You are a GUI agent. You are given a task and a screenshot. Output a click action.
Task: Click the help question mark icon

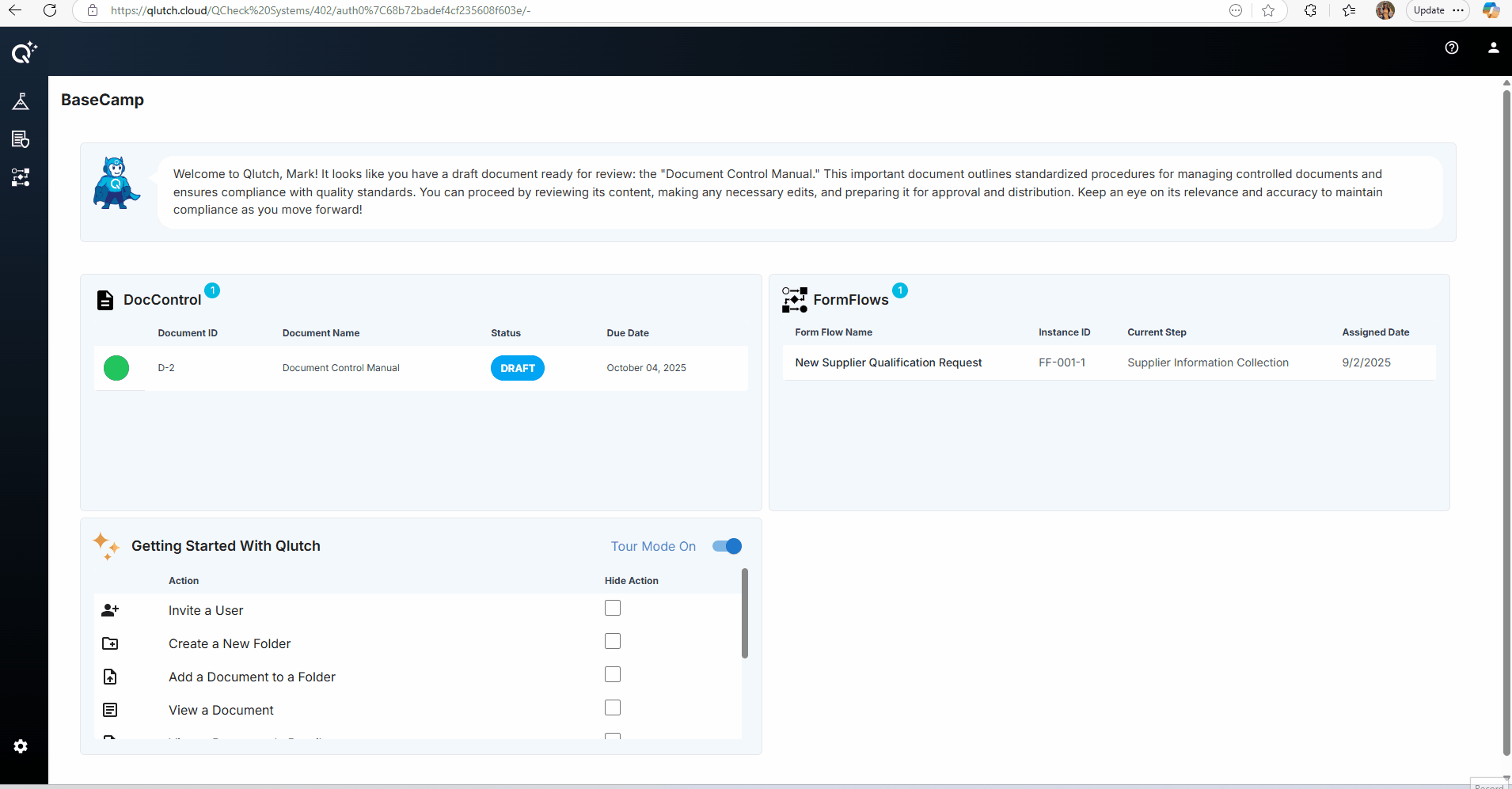[x=1452, y=47]
